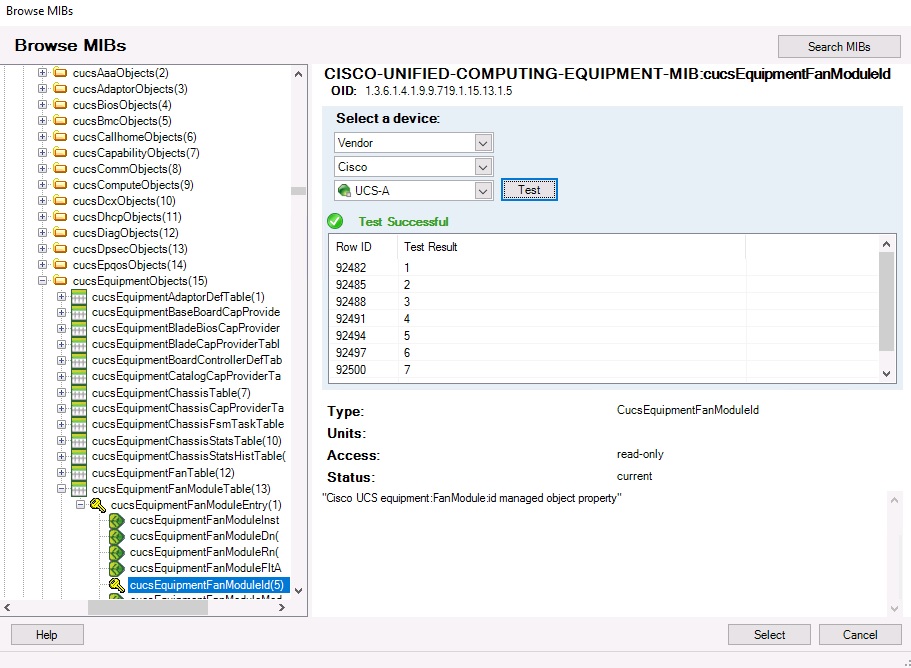
Task: Select result row 92500
Action: coord(604,369)
